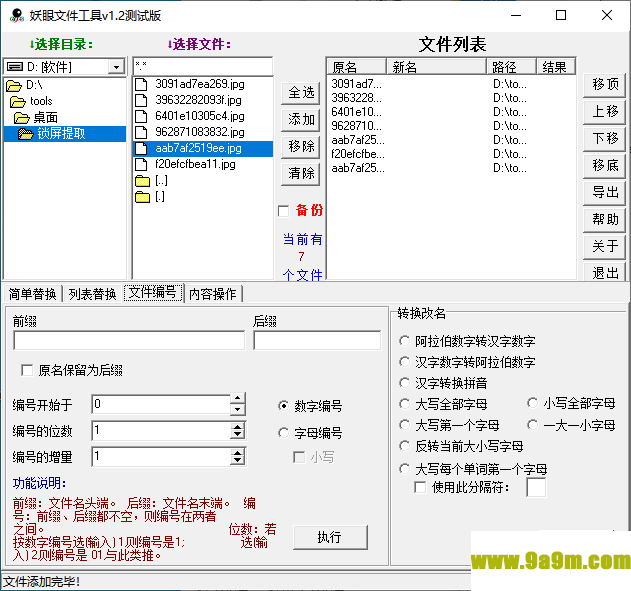
Task: Click the [.] current folder icon
Action: point(142,197)
